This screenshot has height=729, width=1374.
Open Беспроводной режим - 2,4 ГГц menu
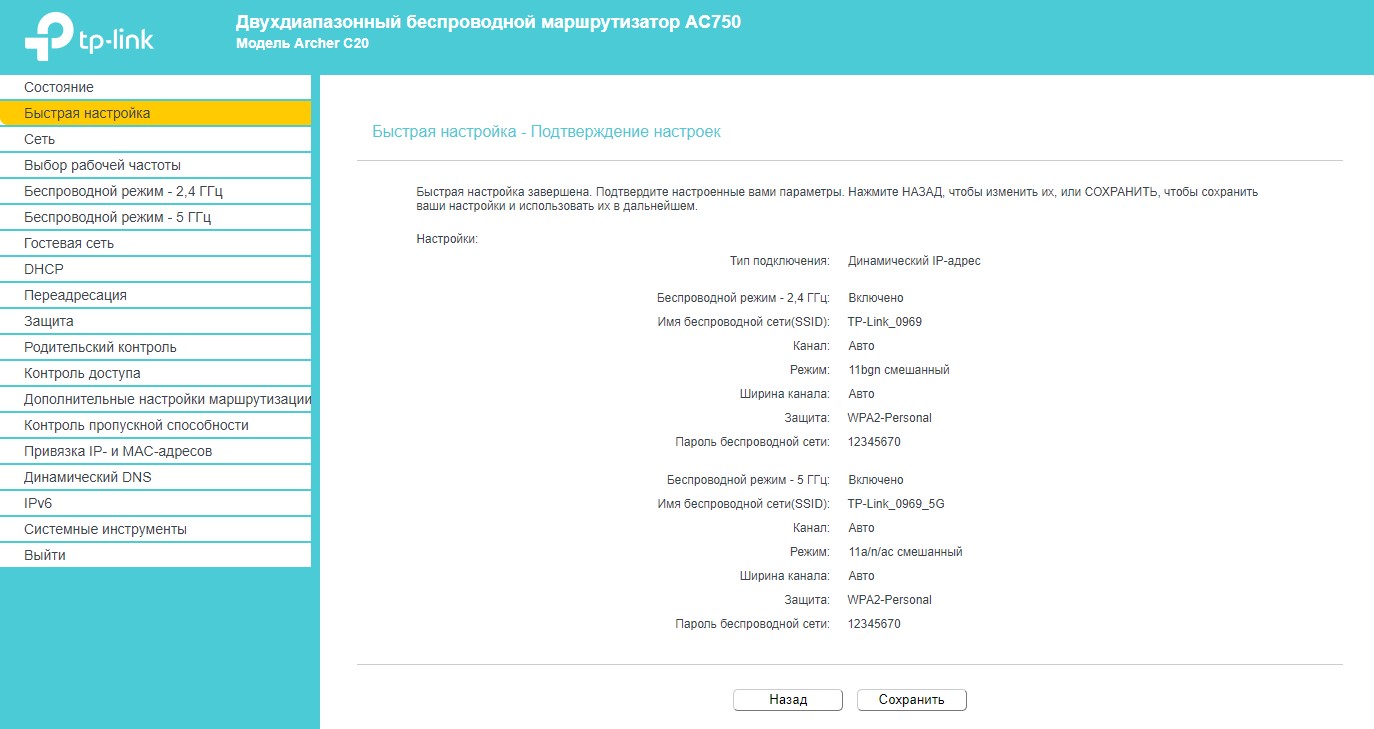pos(155,191)
